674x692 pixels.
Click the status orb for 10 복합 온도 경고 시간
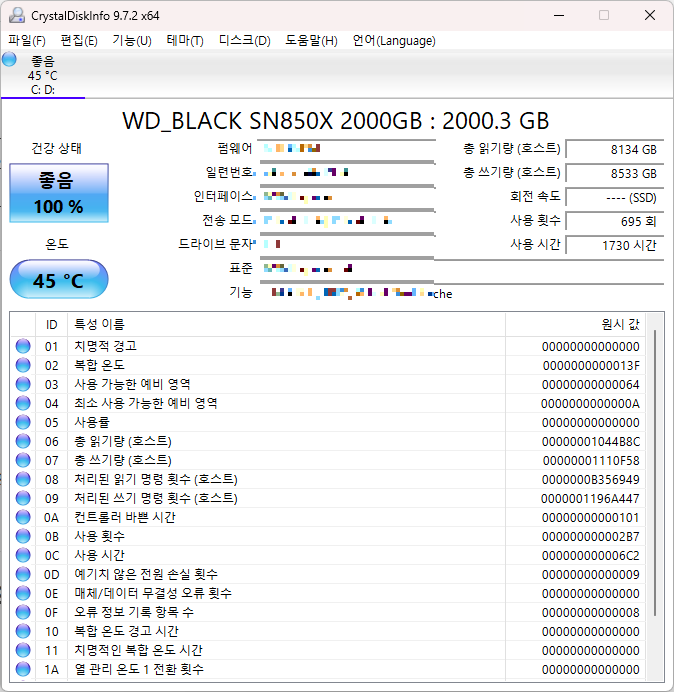pyautogui.click(x=23, y=631)
